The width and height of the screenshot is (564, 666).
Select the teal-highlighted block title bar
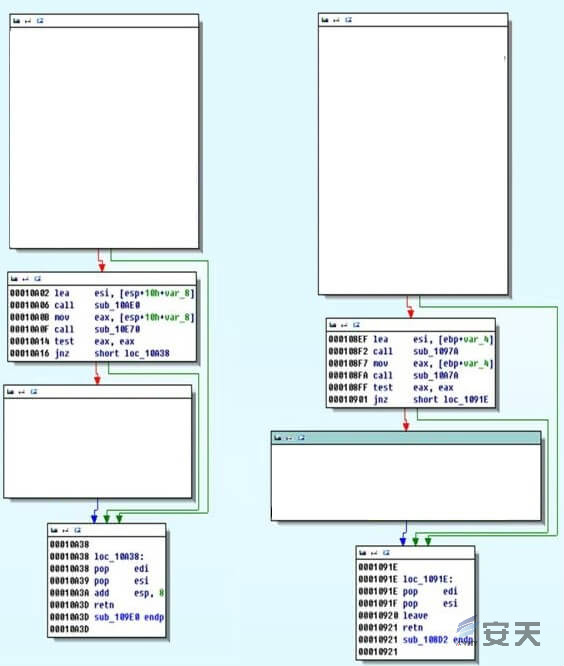tap(406, 438)
